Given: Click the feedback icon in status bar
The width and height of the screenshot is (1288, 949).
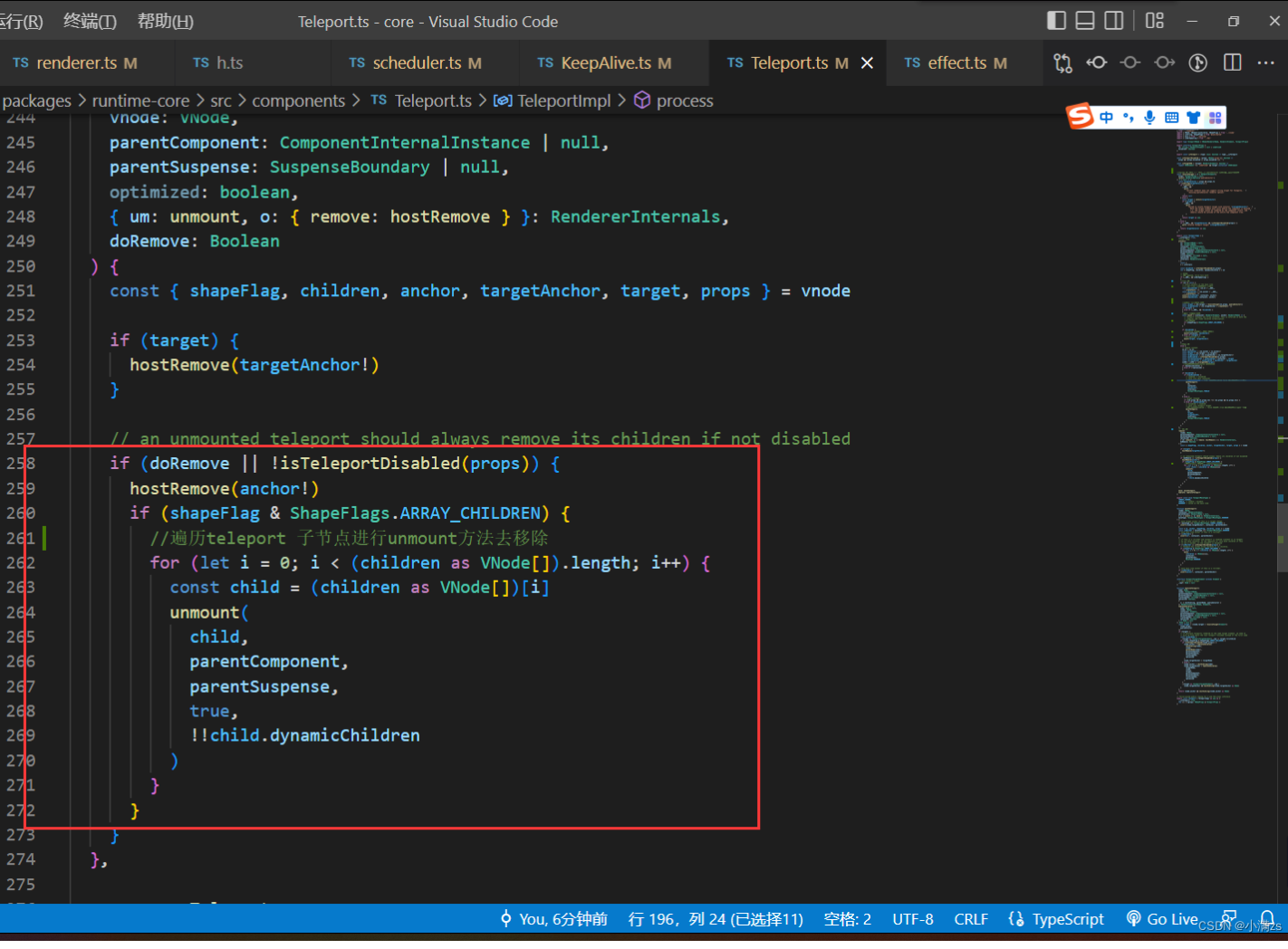Looking at the screenshot, I should click(x=1229, y=917).
